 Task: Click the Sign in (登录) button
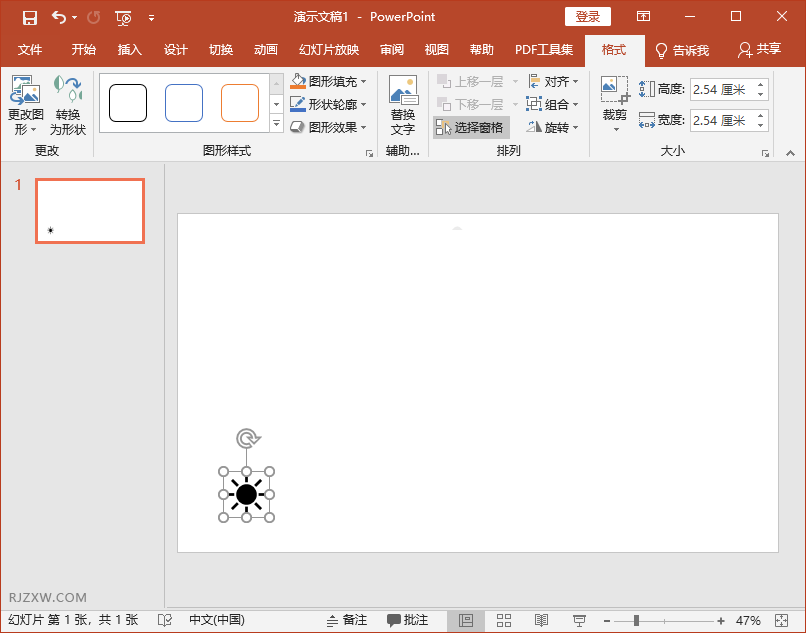(x=588, y=17)
